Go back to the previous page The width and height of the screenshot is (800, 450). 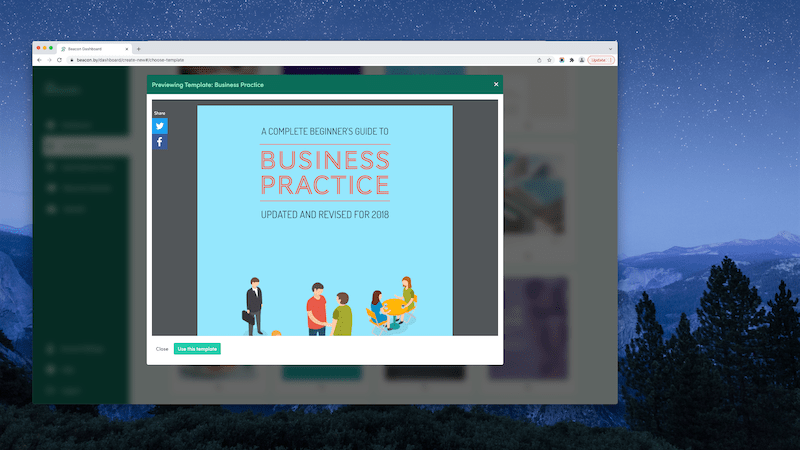(x=39, y=60)
